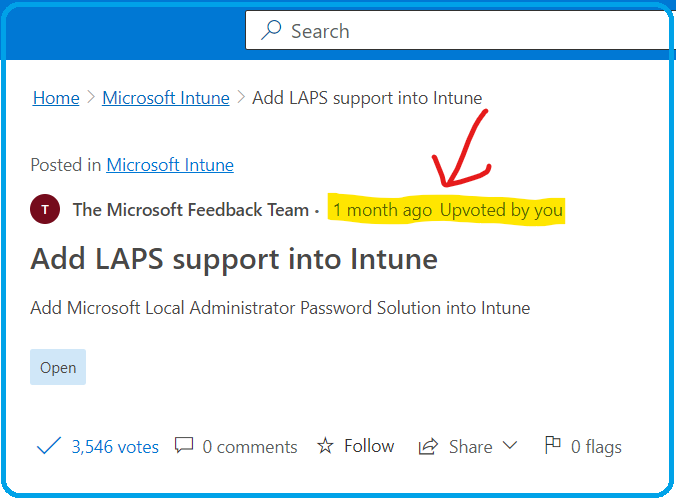The height and width of the screenshot is (500, 676).
Task: Click the Follow star icon
Action: click(x=325, y=446)
